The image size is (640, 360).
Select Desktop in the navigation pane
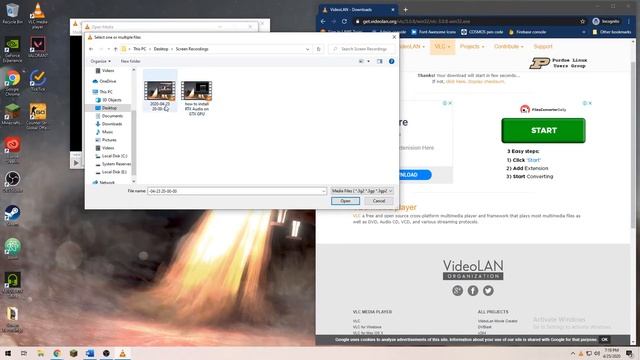click(x=109, y=108)
